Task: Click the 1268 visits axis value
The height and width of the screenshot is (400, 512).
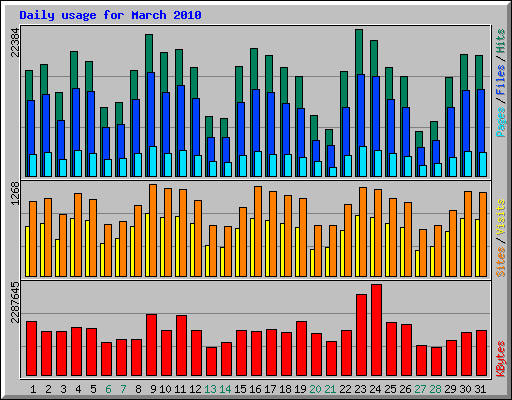Action: point(15,194)
